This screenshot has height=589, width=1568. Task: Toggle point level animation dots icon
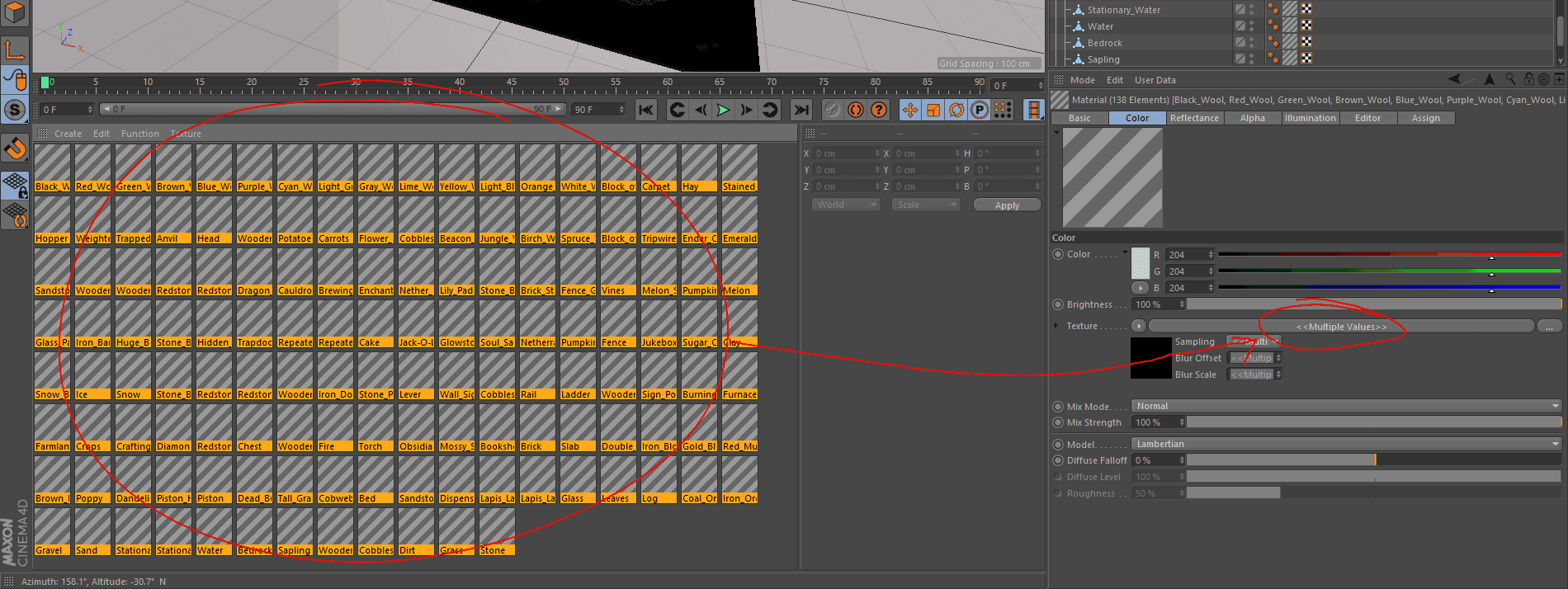point(1003,110)
